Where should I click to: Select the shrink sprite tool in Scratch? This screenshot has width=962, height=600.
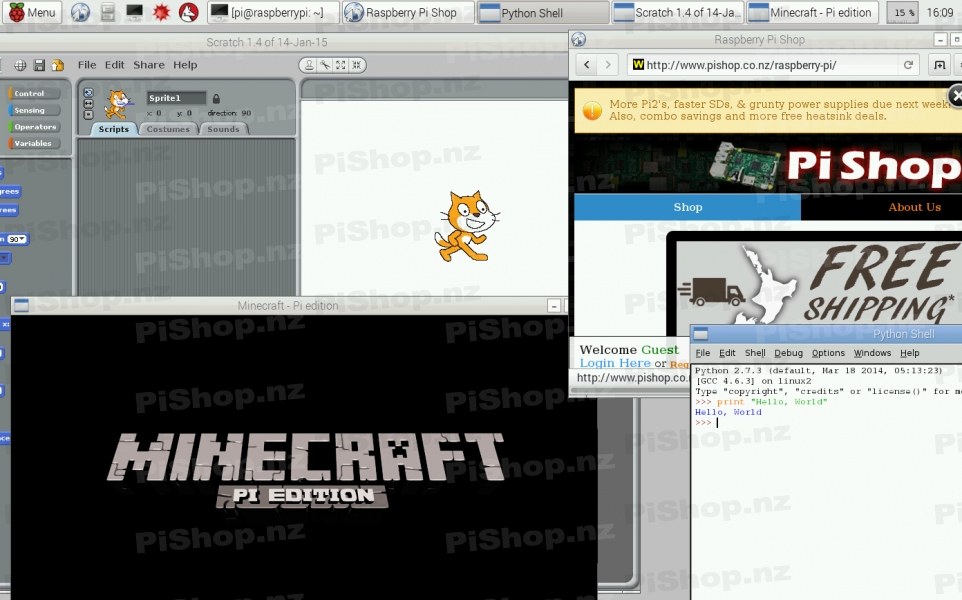pos(356,65)
